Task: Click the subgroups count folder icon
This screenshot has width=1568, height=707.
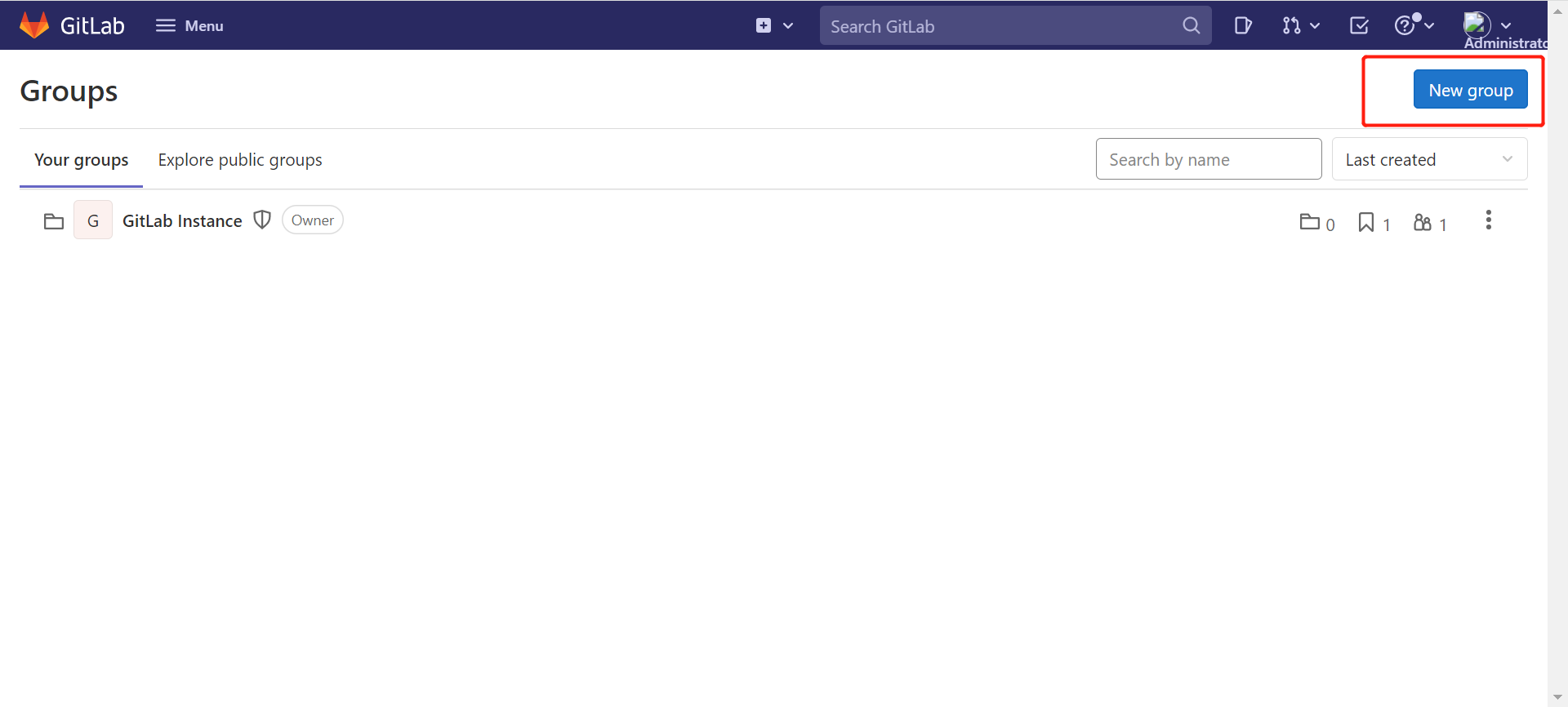Action: coord(1309,221)
